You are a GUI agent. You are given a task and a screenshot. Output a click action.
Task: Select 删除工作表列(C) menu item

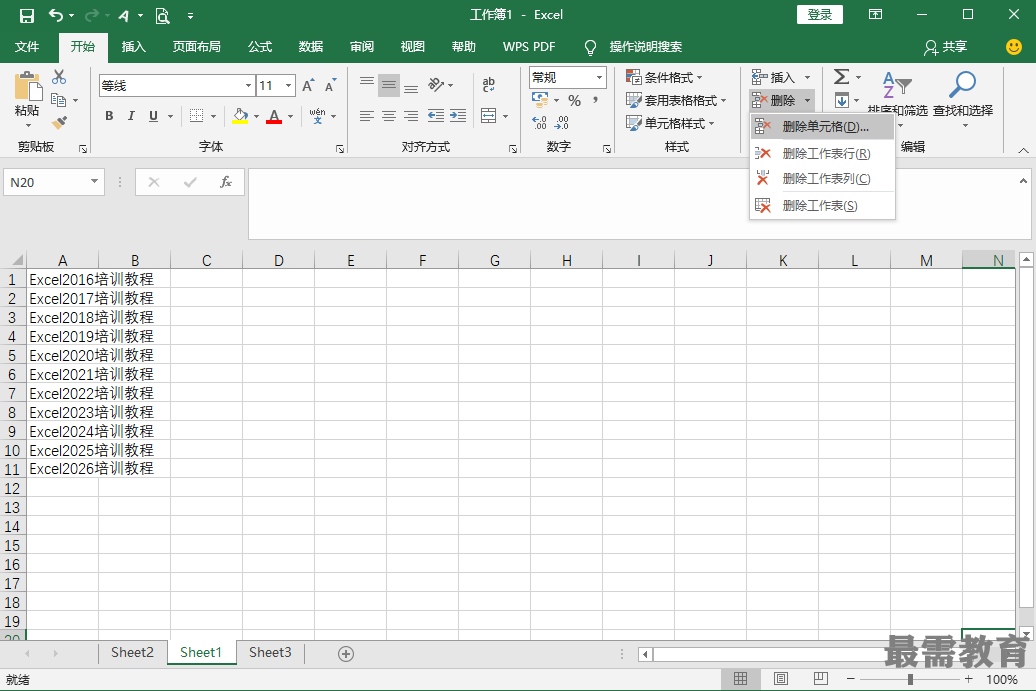coord(823,179)
